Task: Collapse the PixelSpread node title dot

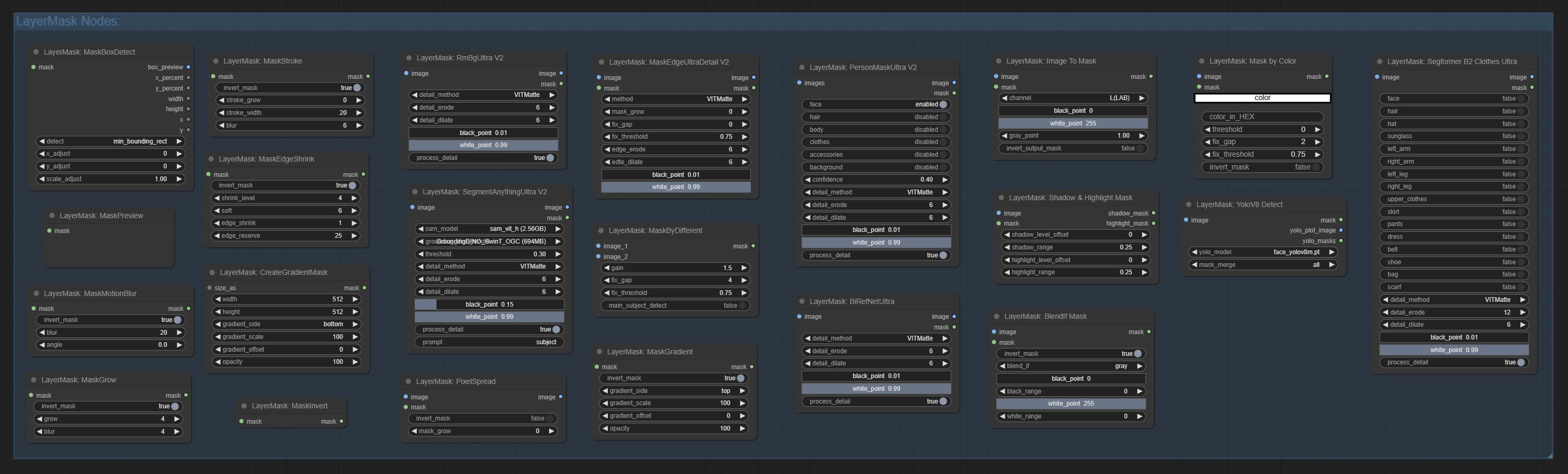Action: pos(408,381)
